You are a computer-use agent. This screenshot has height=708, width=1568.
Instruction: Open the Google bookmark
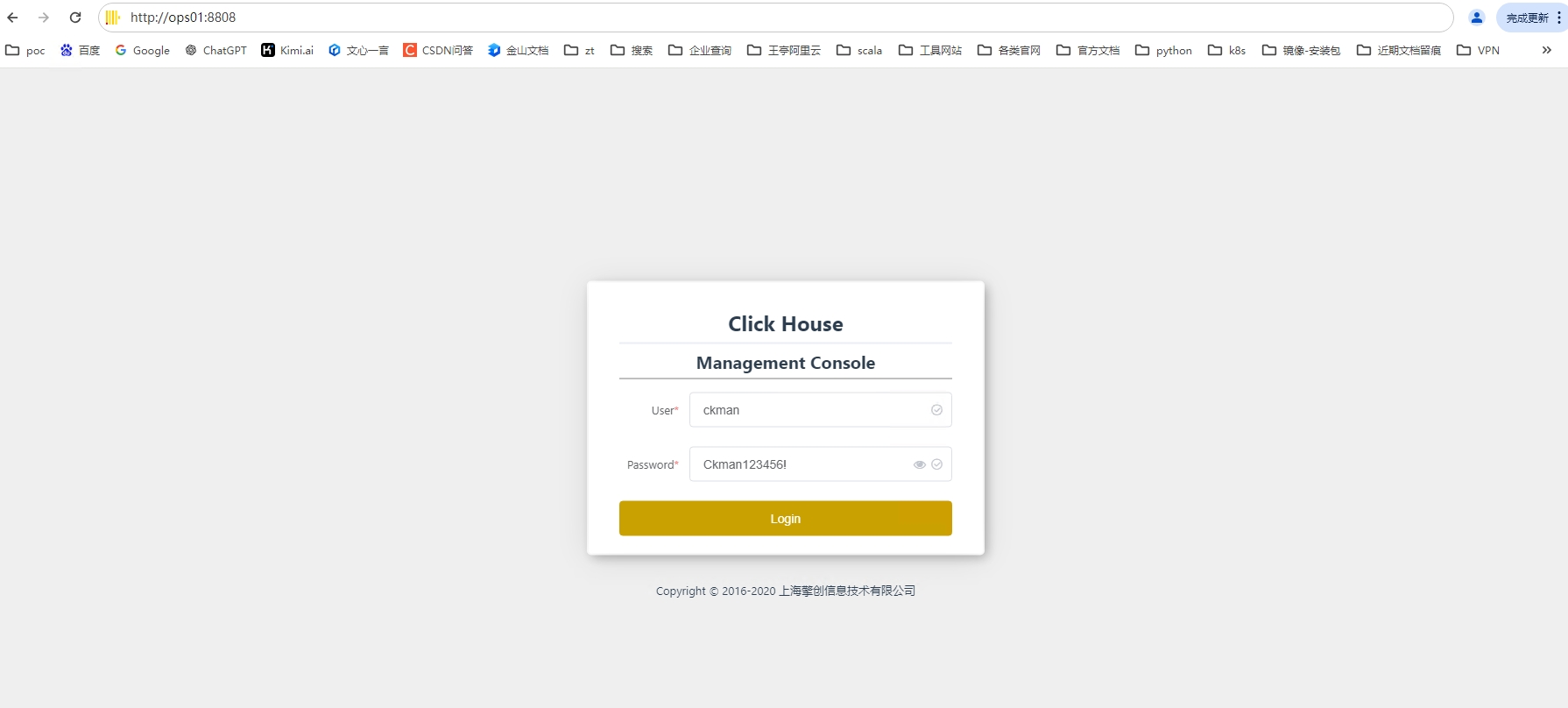142,50
